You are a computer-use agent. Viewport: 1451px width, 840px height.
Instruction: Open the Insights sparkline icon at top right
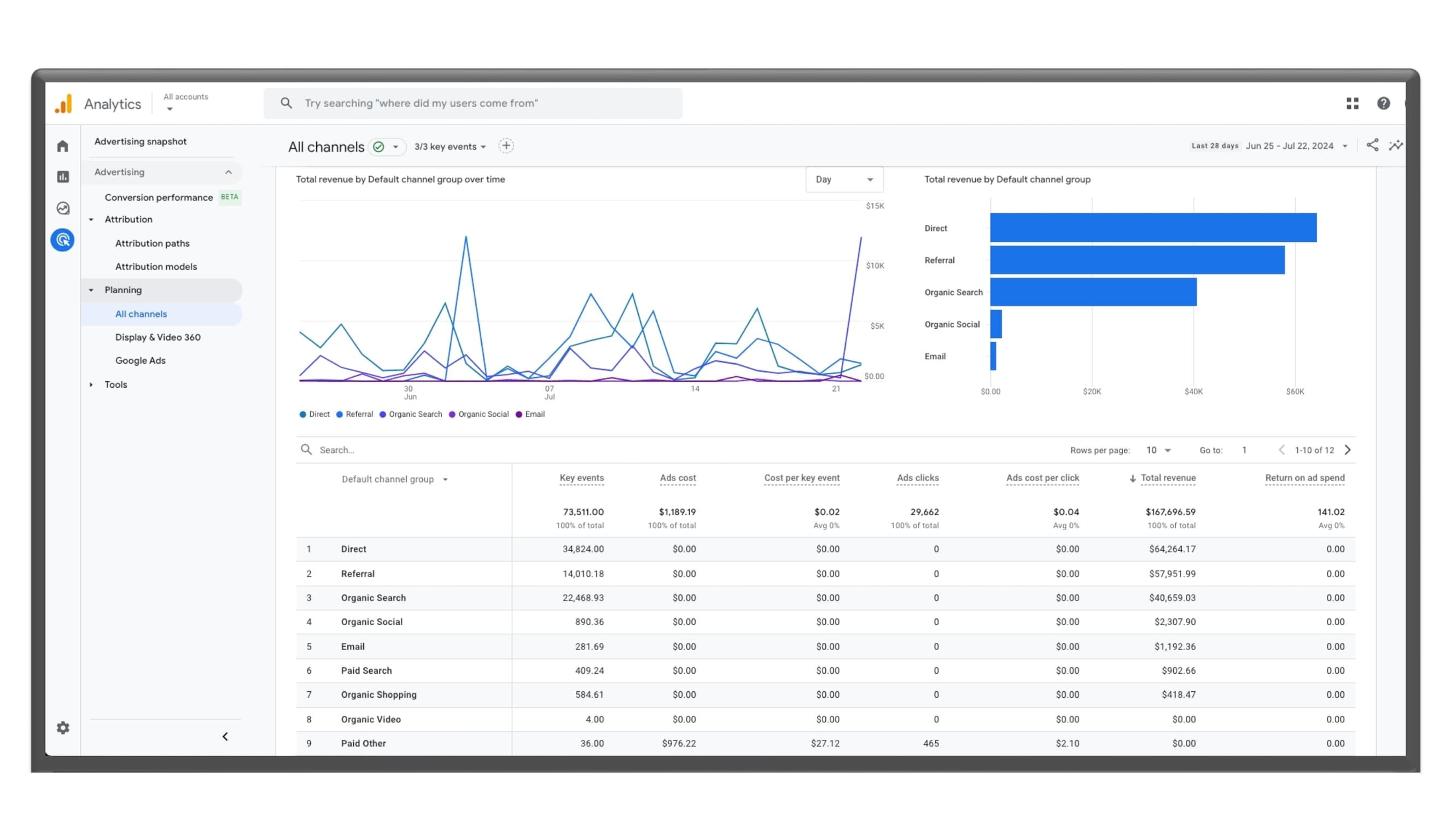1396,145
